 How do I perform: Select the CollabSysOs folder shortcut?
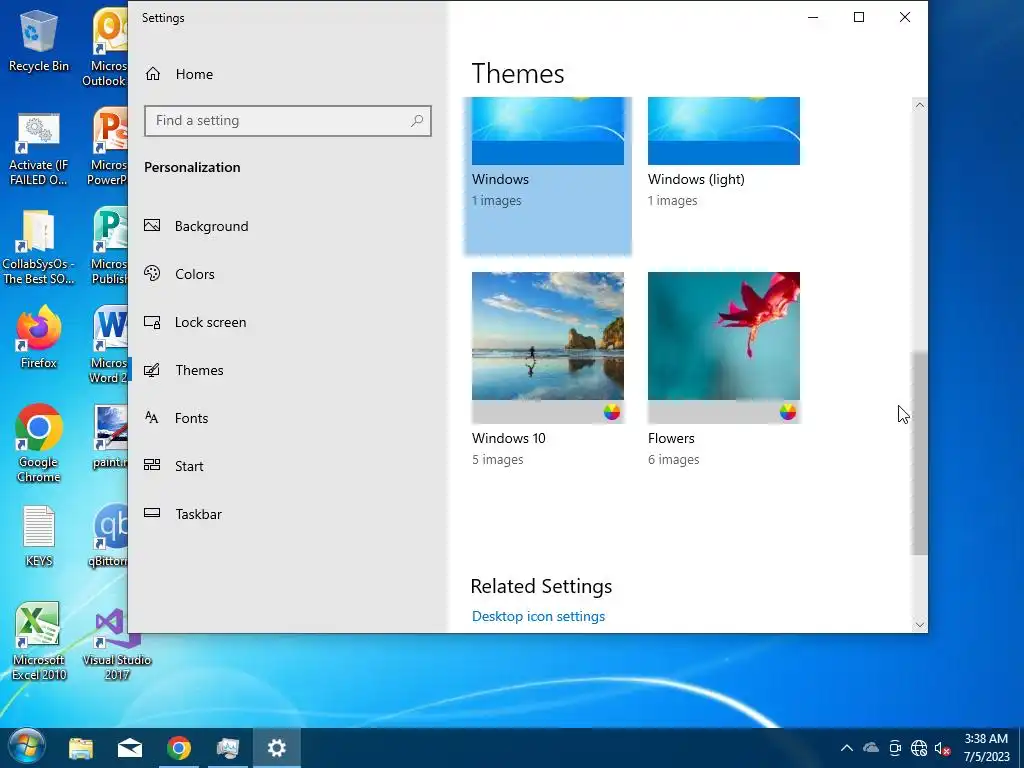[x=39, y=247]
